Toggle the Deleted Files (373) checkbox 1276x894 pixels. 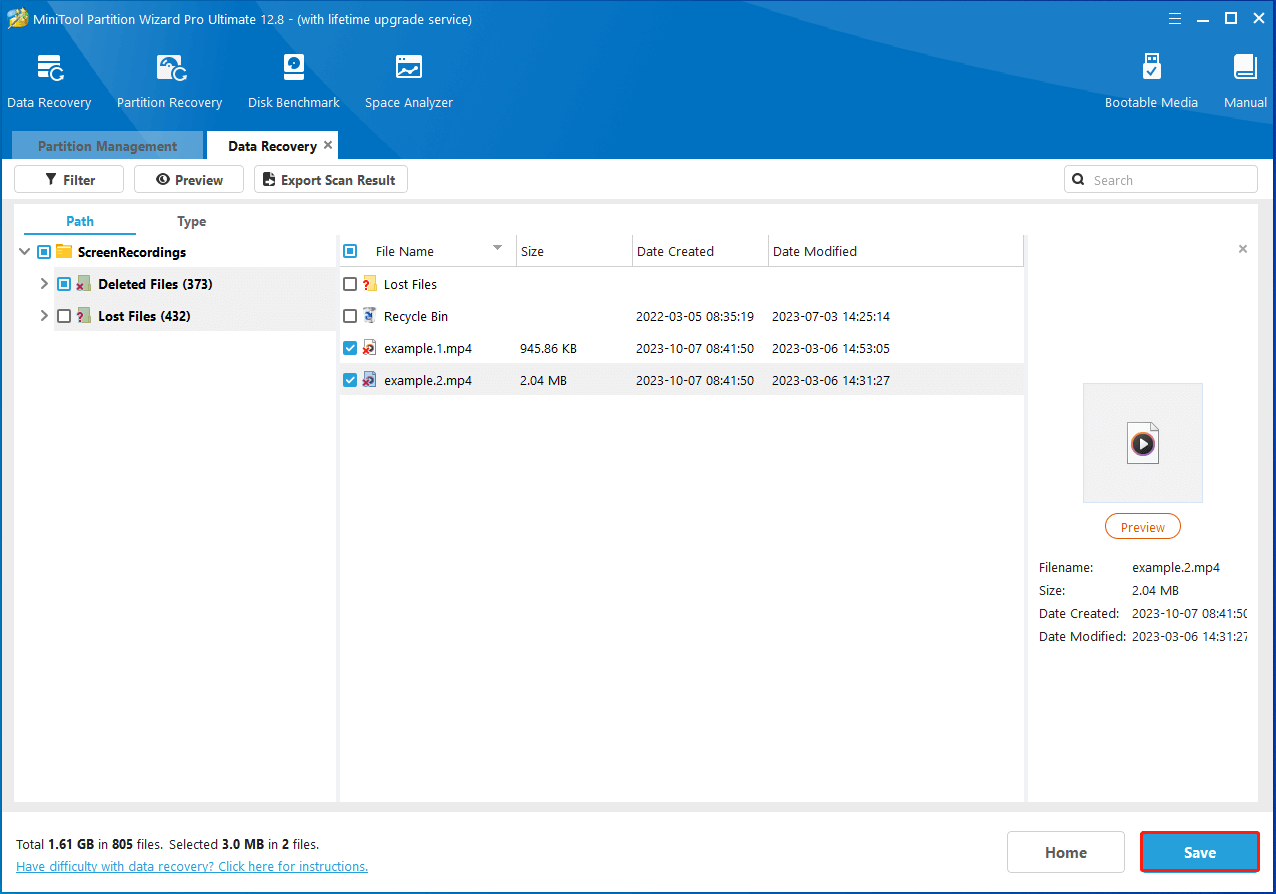(64, 284)
